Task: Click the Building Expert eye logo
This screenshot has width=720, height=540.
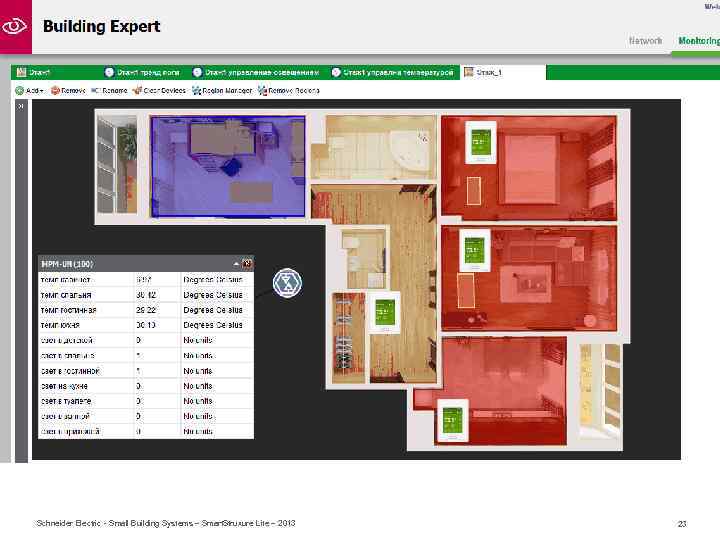Action: (x=15, y=26)
